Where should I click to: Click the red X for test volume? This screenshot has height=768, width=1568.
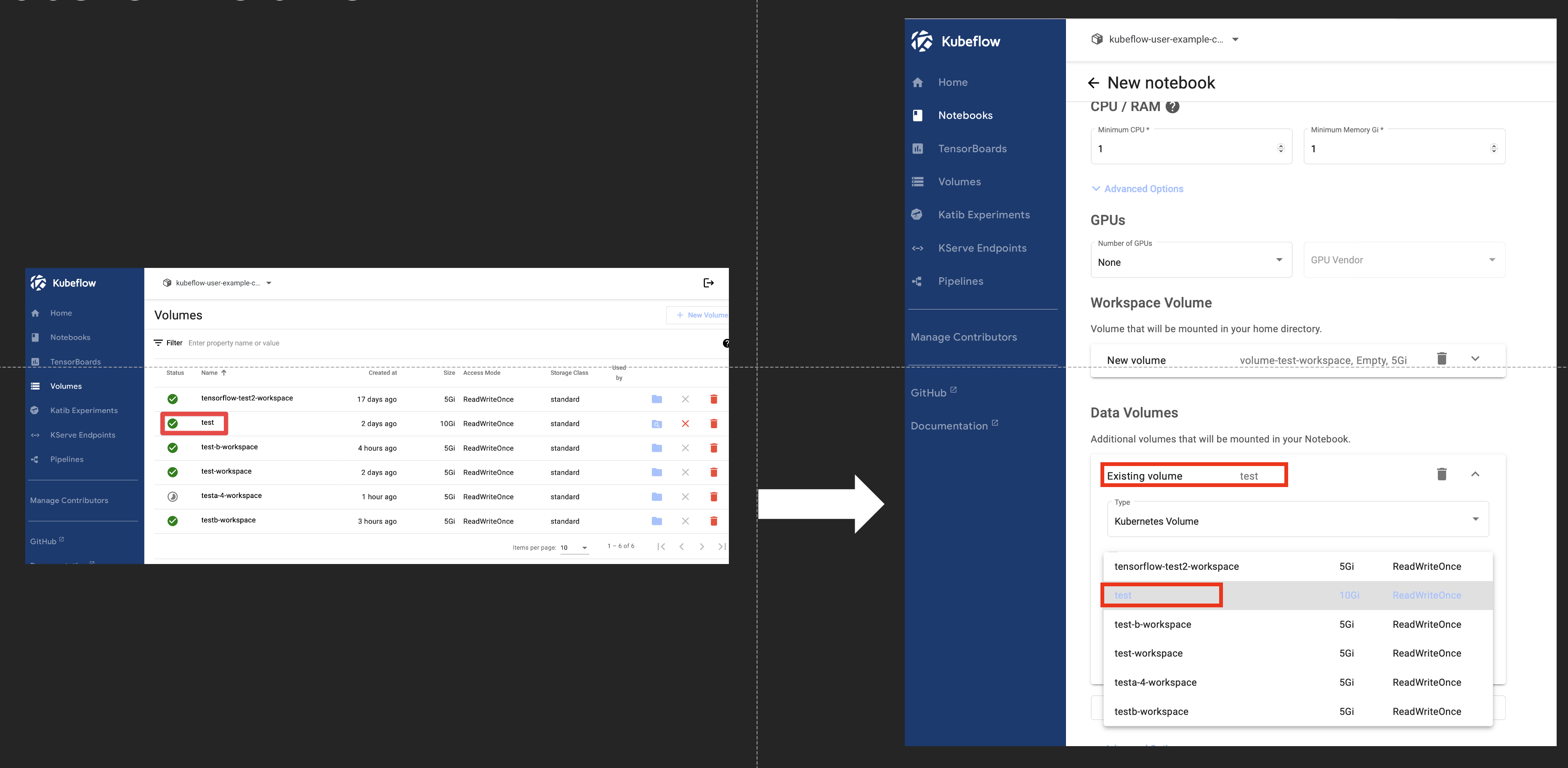click(x=685, y=424)
